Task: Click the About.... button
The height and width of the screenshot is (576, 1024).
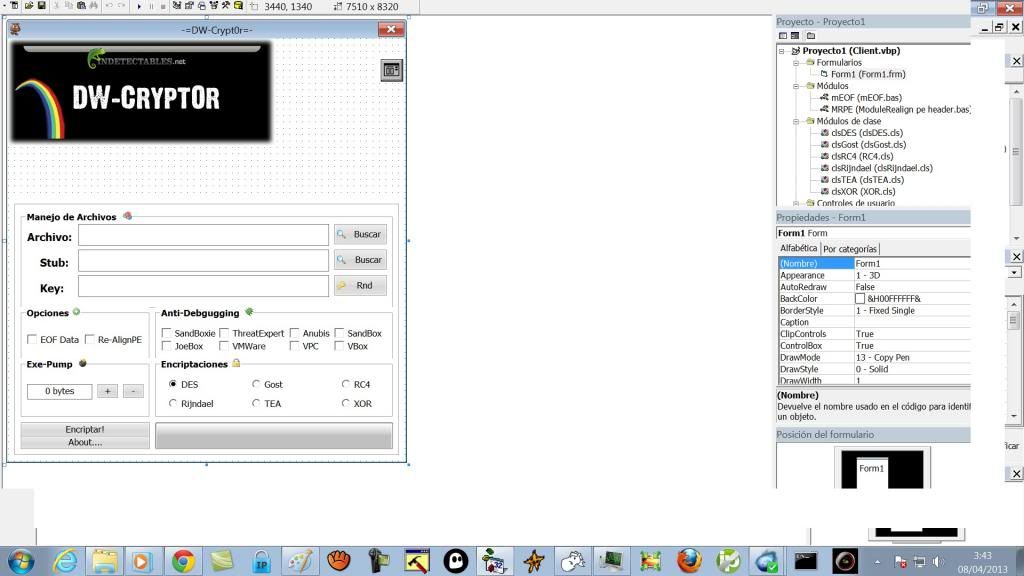Action: [x=85, y=442]
